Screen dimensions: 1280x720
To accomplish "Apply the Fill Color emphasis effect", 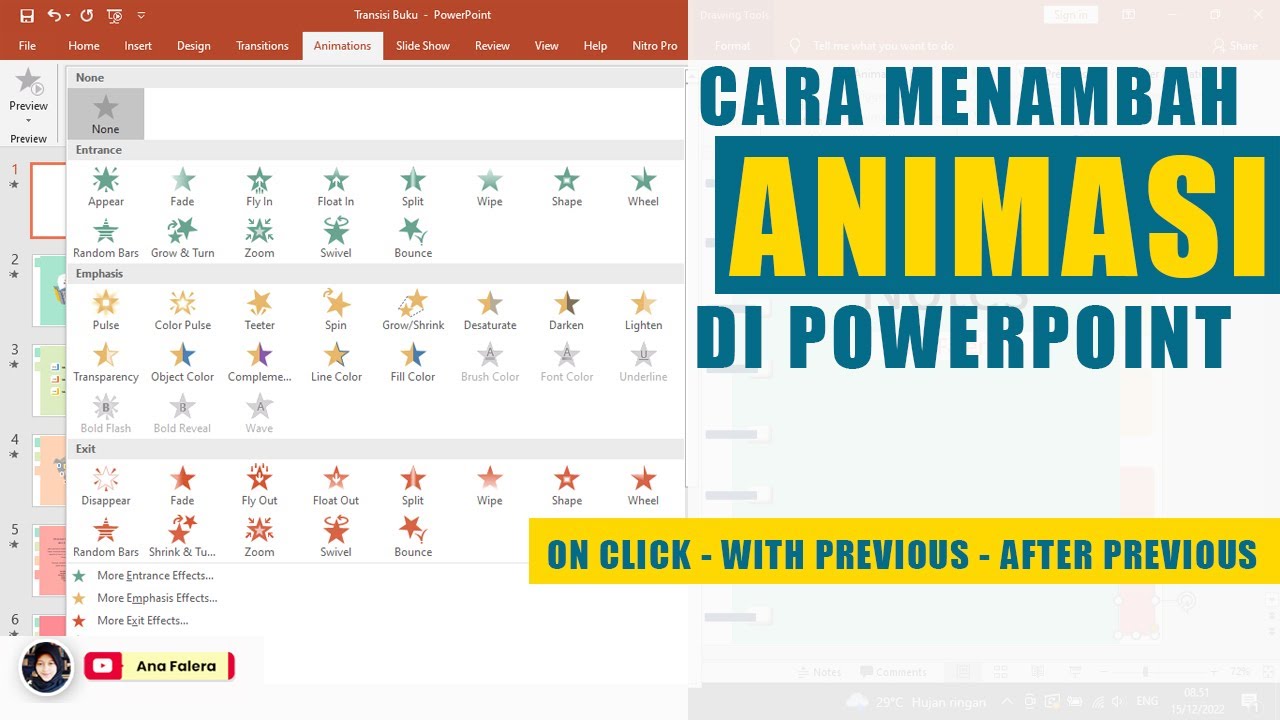I will [x=413, y=363].
